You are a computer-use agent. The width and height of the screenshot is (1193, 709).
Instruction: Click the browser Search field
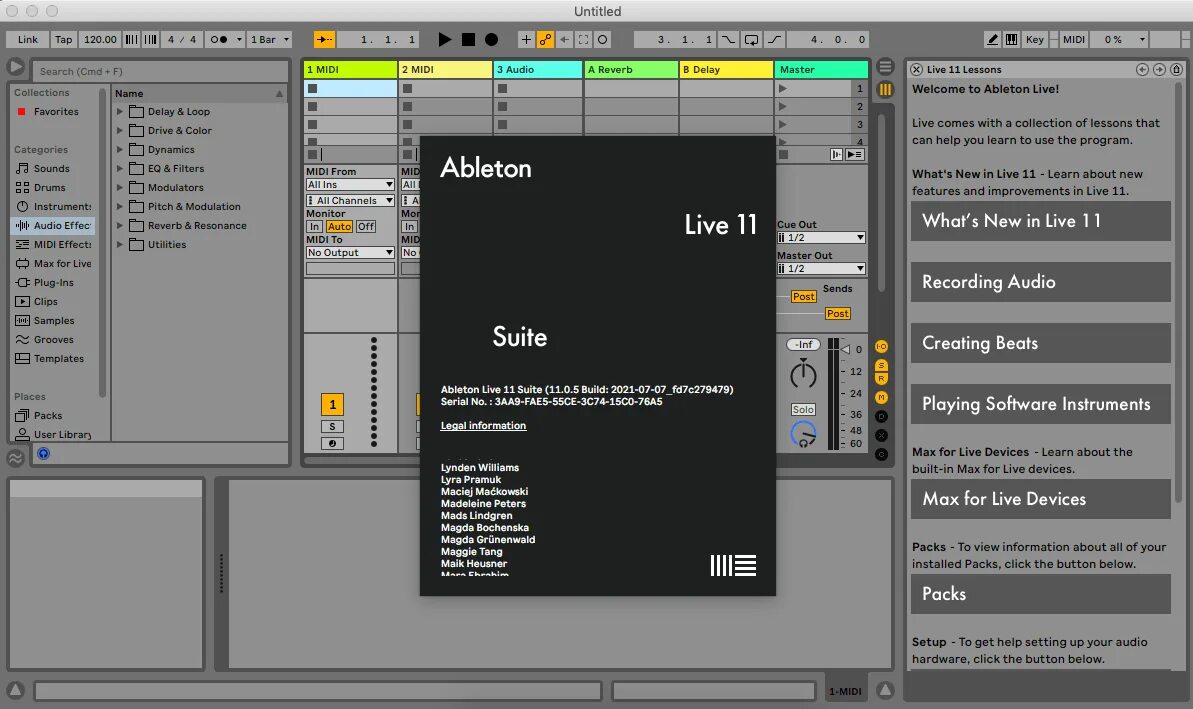tap(161, 72)
